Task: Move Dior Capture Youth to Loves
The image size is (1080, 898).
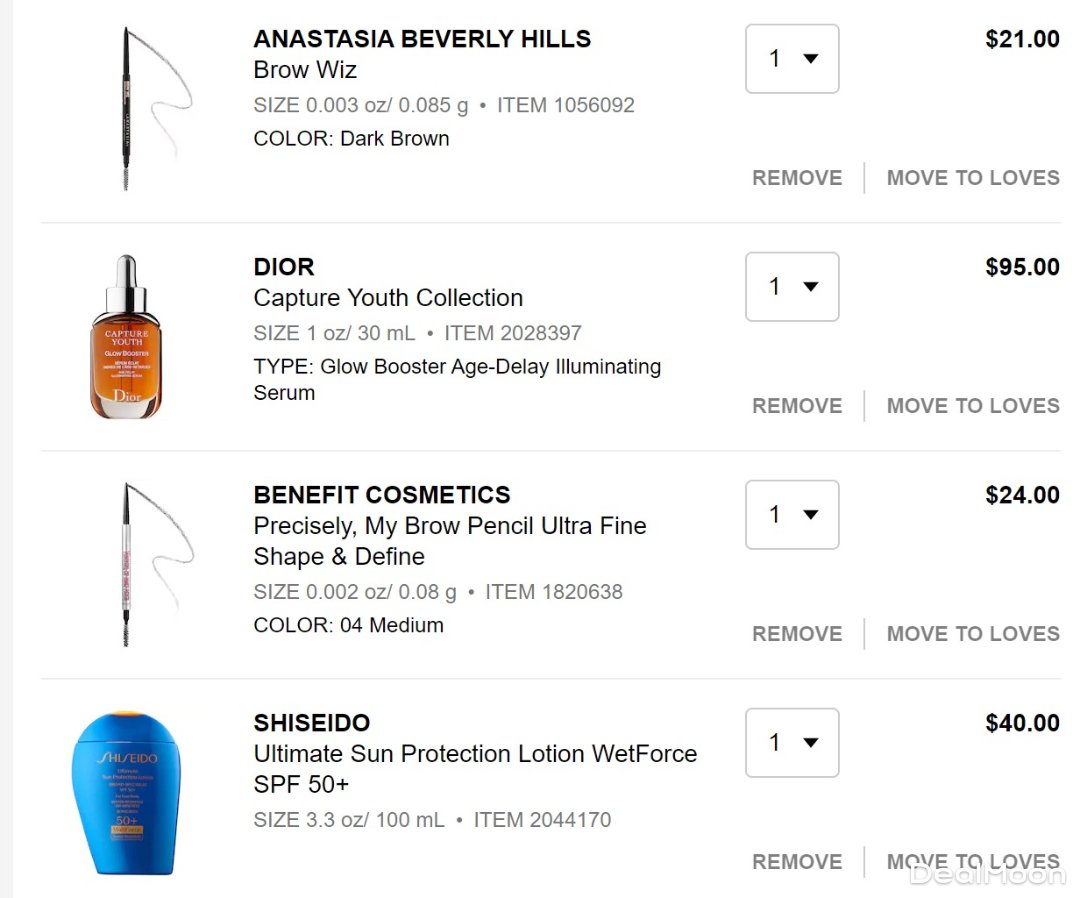Action: pyautogui.click(x=973, y=406)
